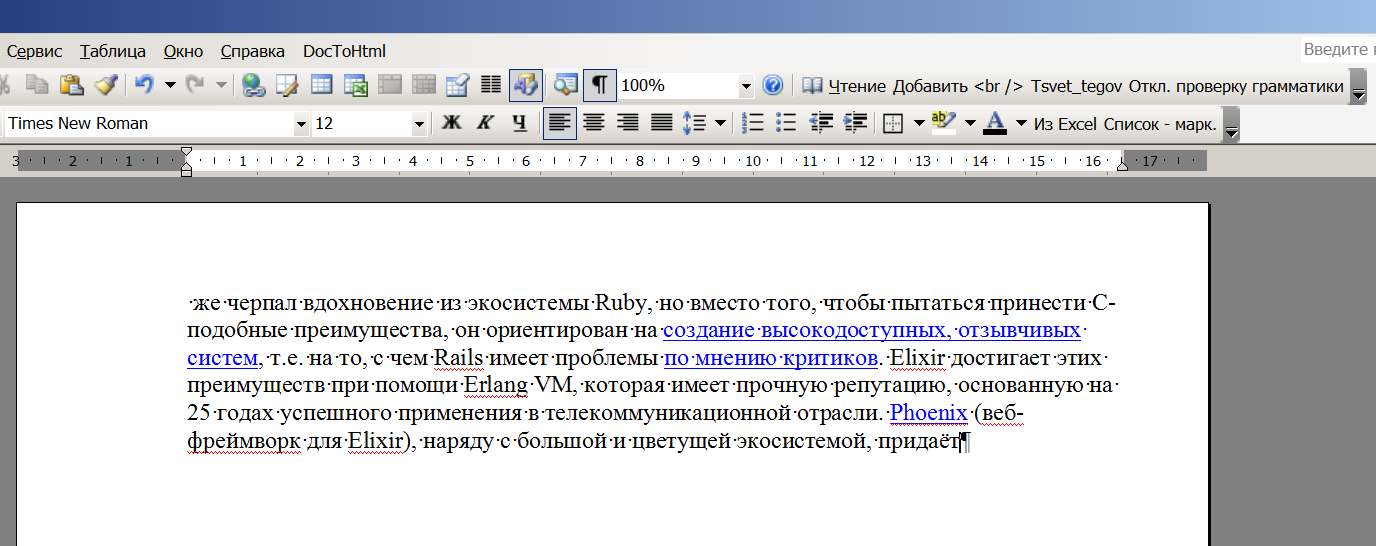Click the Increase Indent icon

pyautogui.click(x=855, y=124)
